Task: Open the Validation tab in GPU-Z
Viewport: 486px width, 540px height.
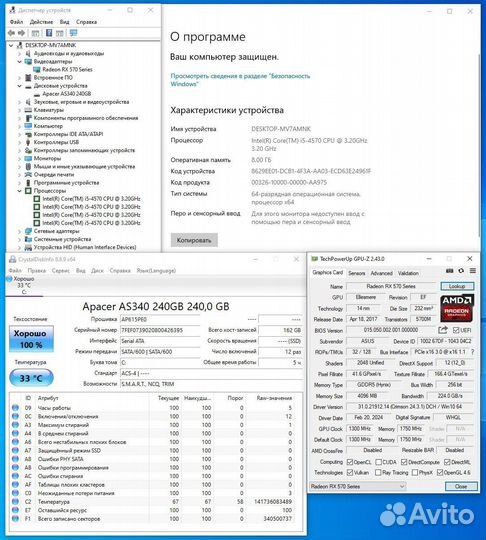Action: coord(408,273)
